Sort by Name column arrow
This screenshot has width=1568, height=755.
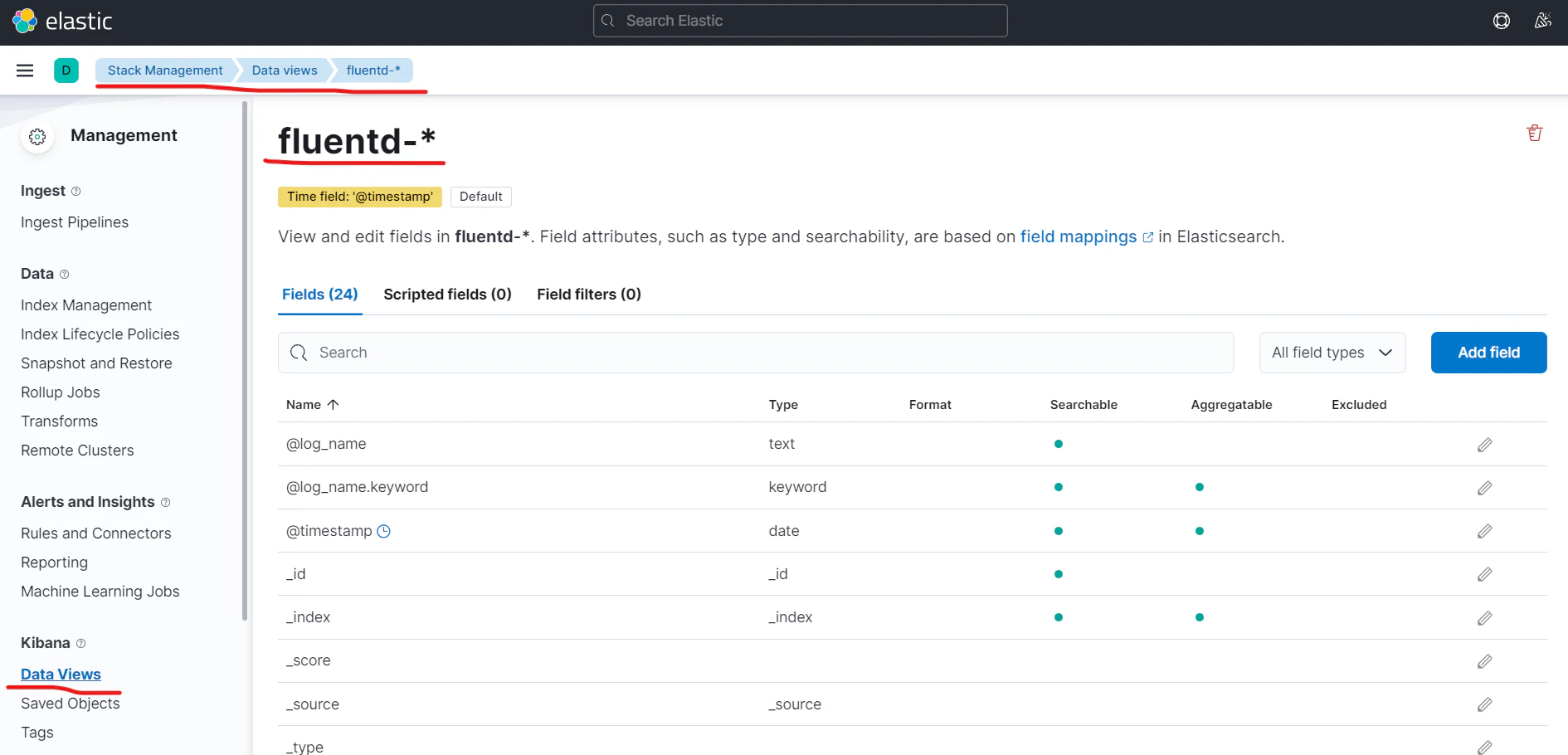[333, 405]
